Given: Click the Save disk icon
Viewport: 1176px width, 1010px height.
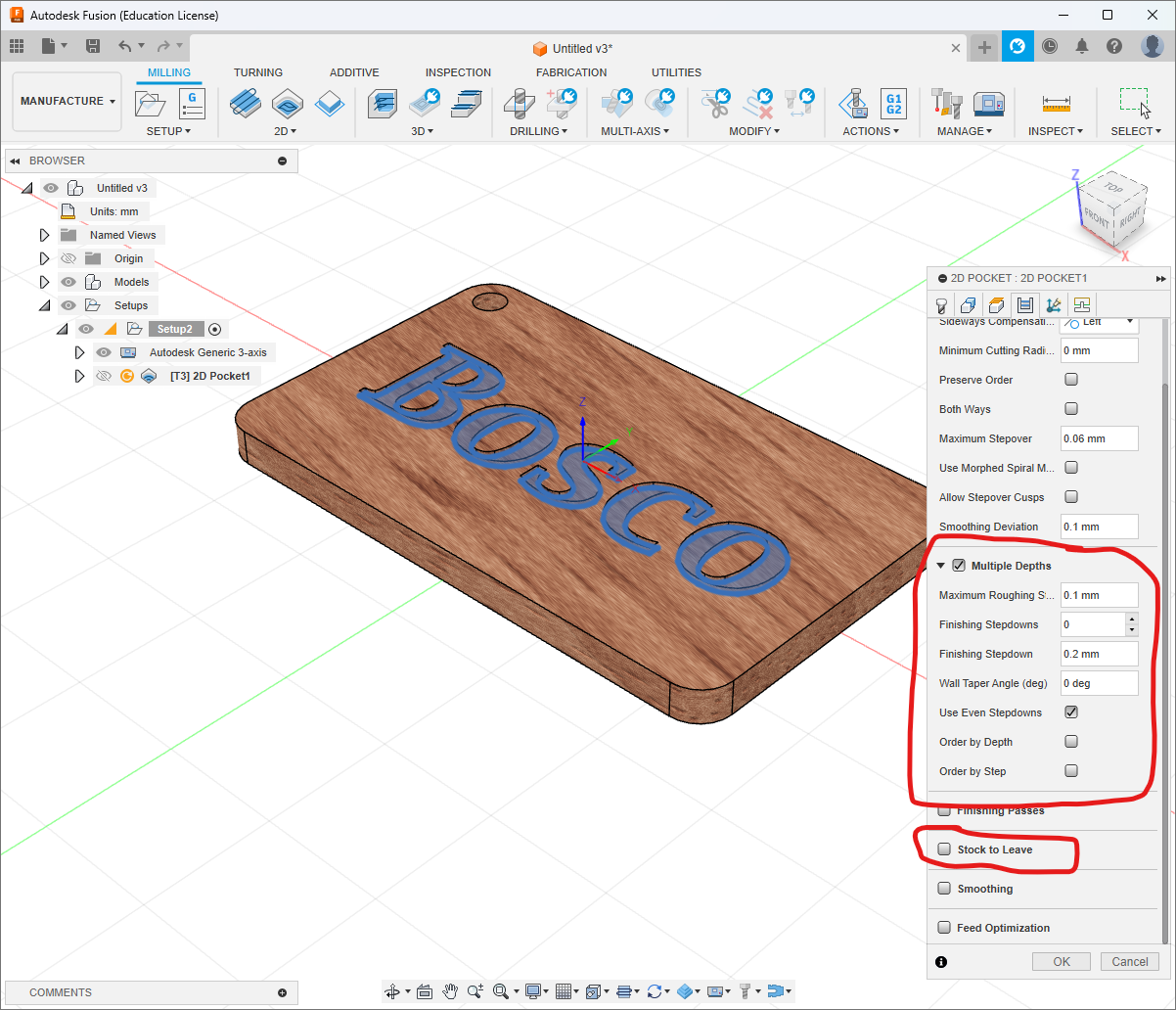Looking at the screenshot, I should [93, 46].
